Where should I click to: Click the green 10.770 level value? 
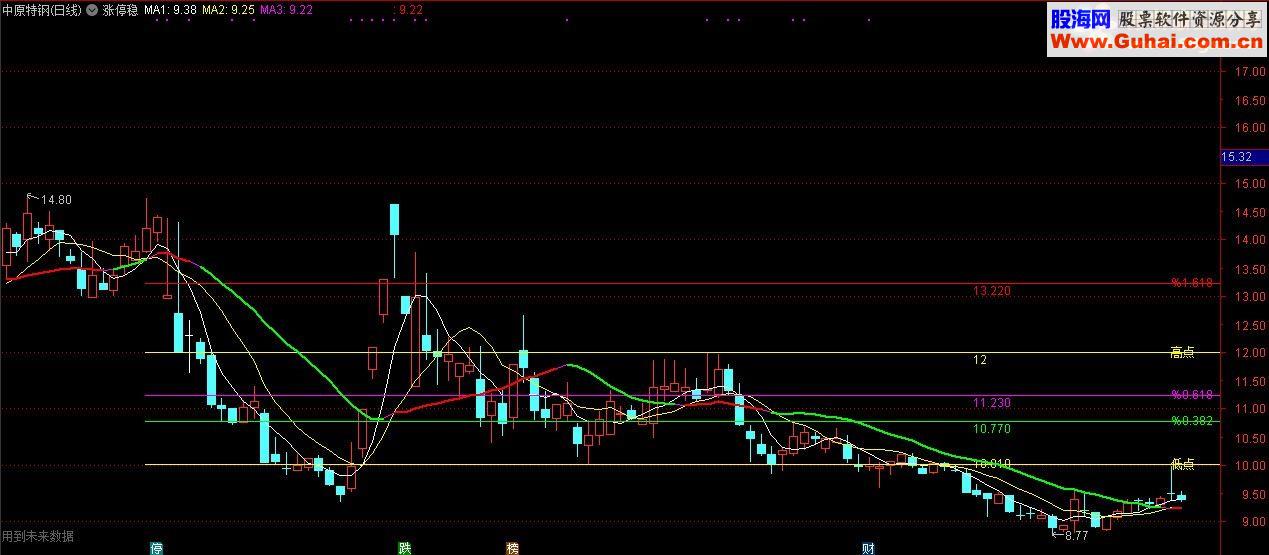(x=991, y=429)
